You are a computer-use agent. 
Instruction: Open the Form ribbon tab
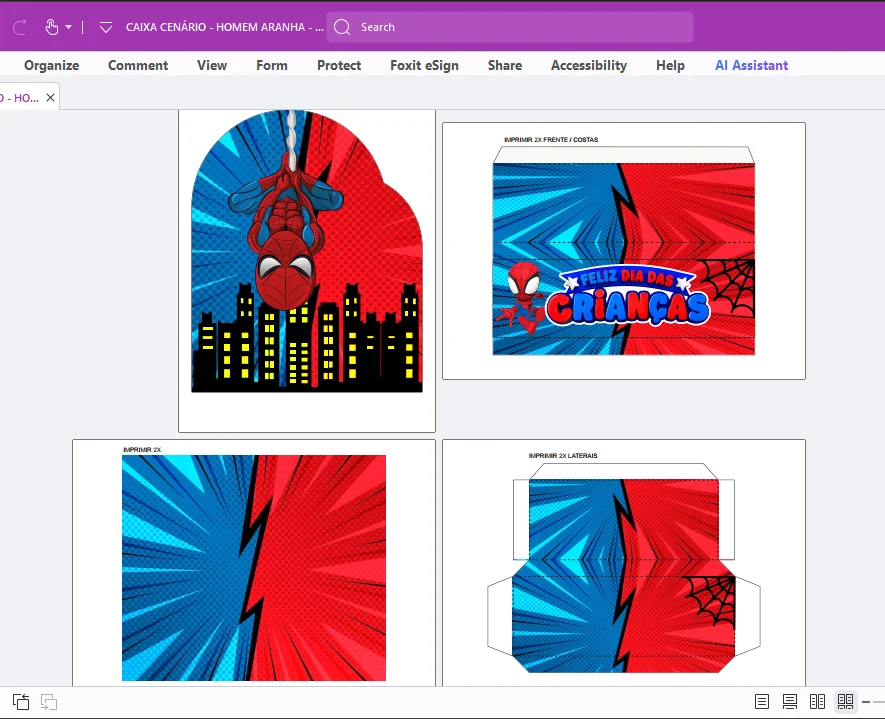point(271,65)
